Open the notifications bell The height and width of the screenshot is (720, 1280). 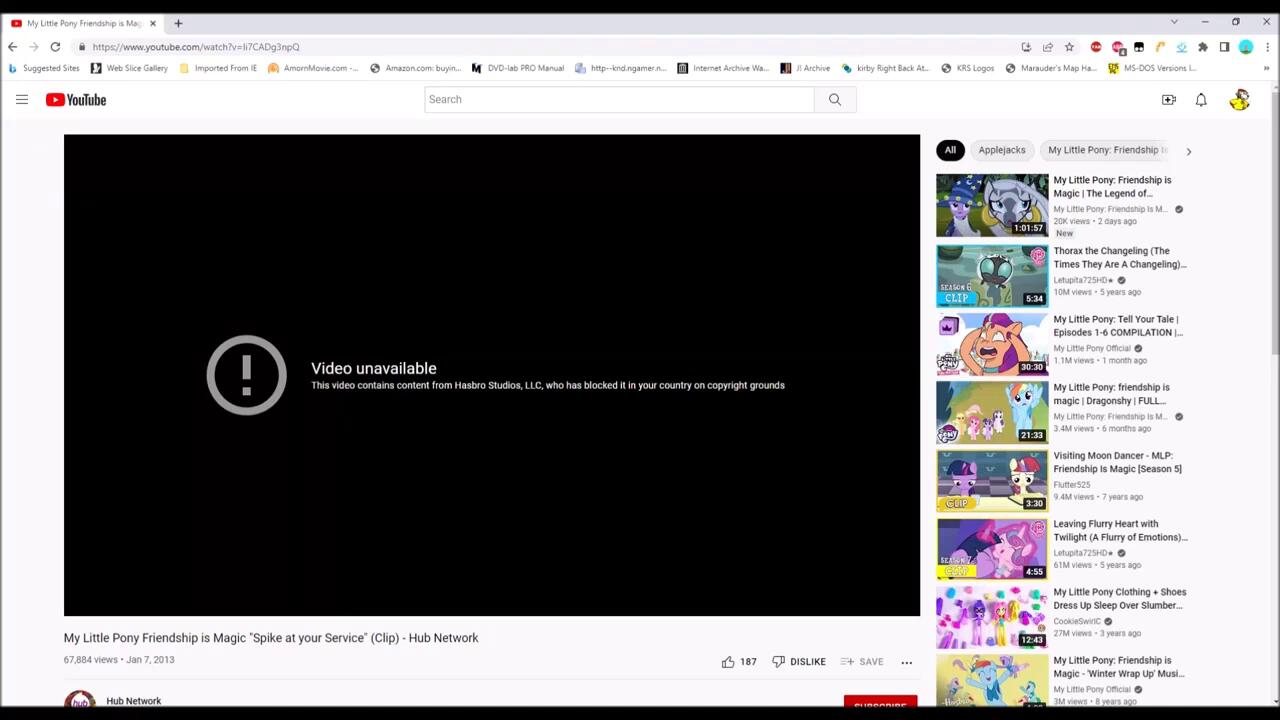[x=1201, y=99]
